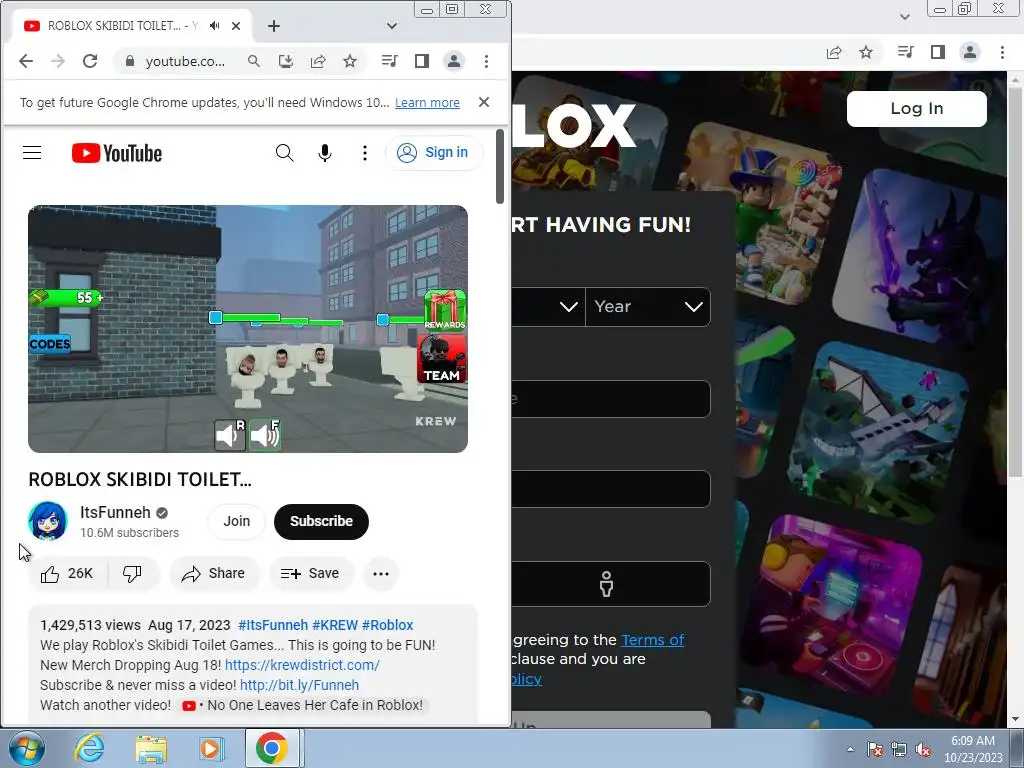Open the Windows Start menu
The width and height of the screenshot is (1024, 768).
27,748
